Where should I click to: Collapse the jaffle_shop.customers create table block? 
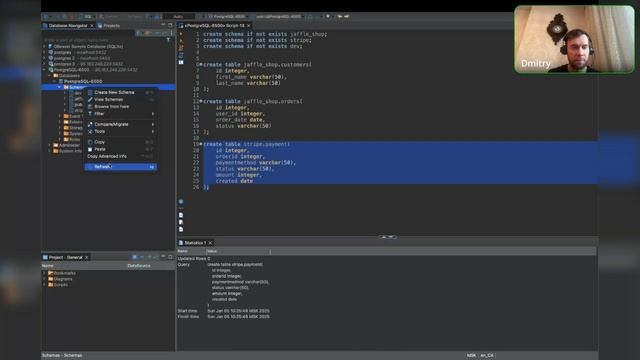(201, 64)
